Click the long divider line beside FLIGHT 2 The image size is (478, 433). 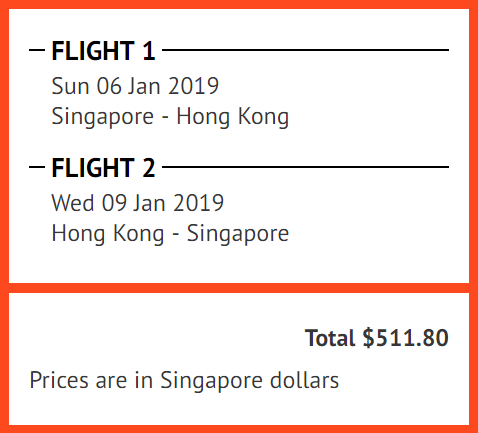point(305,167)
